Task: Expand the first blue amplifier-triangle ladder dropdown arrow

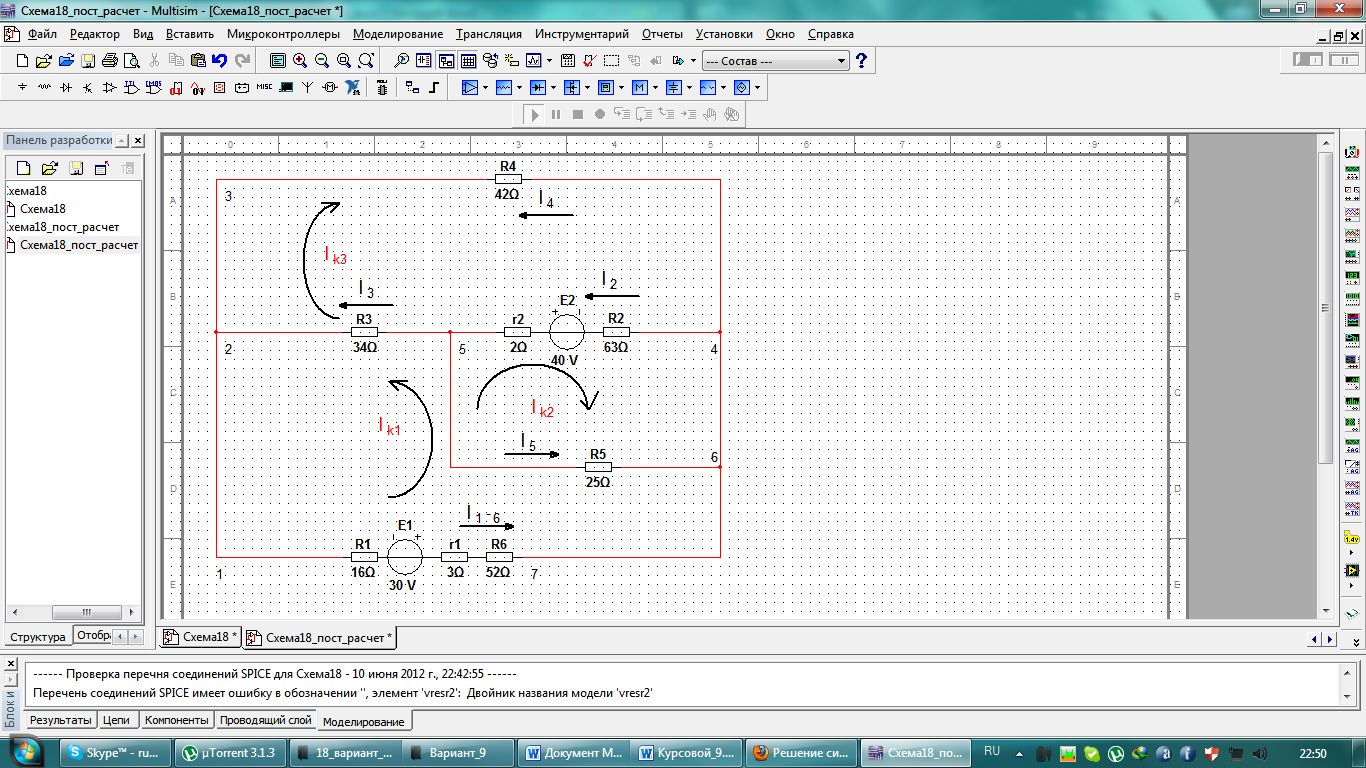Action: (485, 88)
